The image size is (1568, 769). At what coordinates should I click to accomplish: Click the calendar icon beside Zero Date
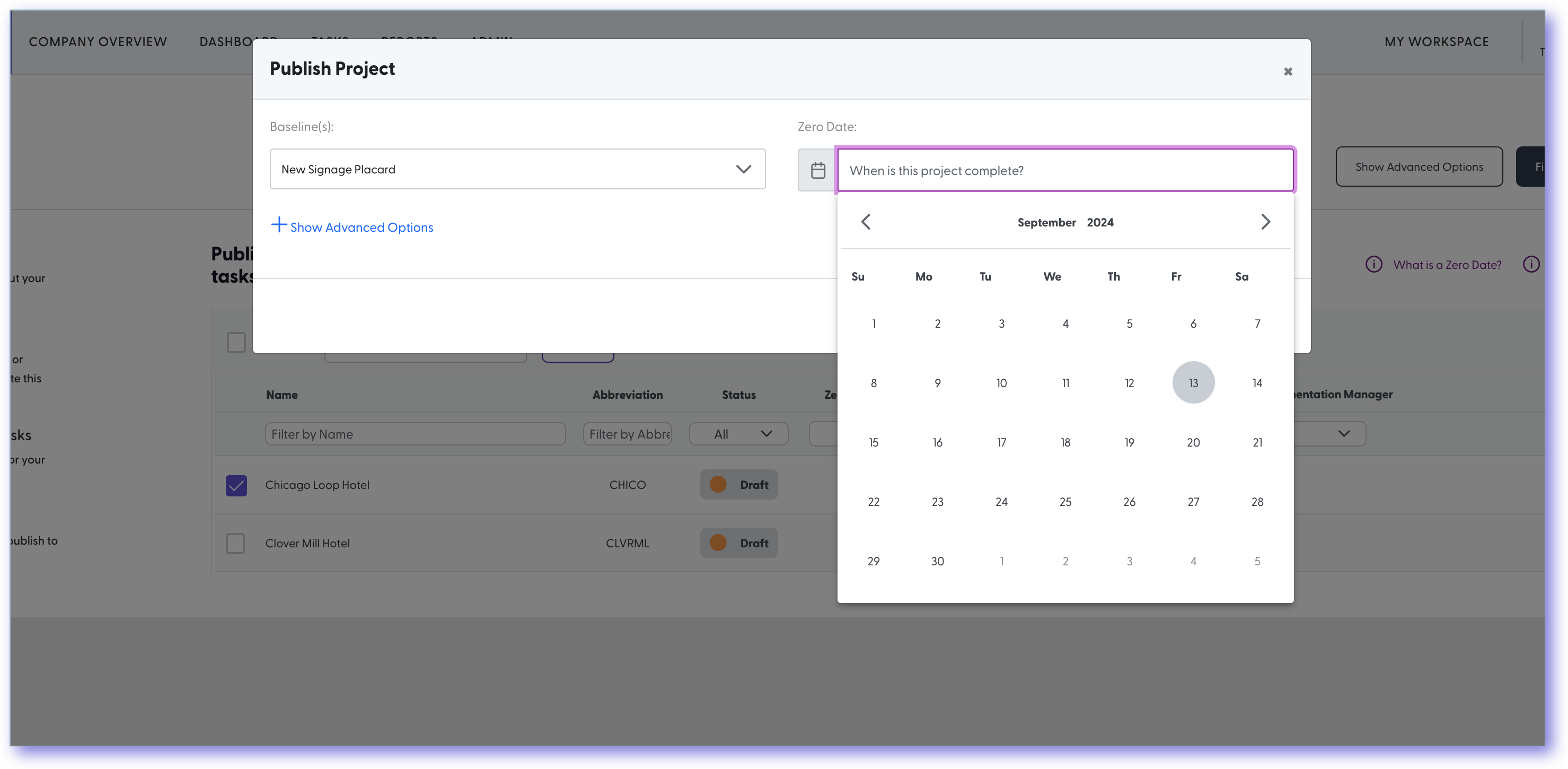coord(817,170)
